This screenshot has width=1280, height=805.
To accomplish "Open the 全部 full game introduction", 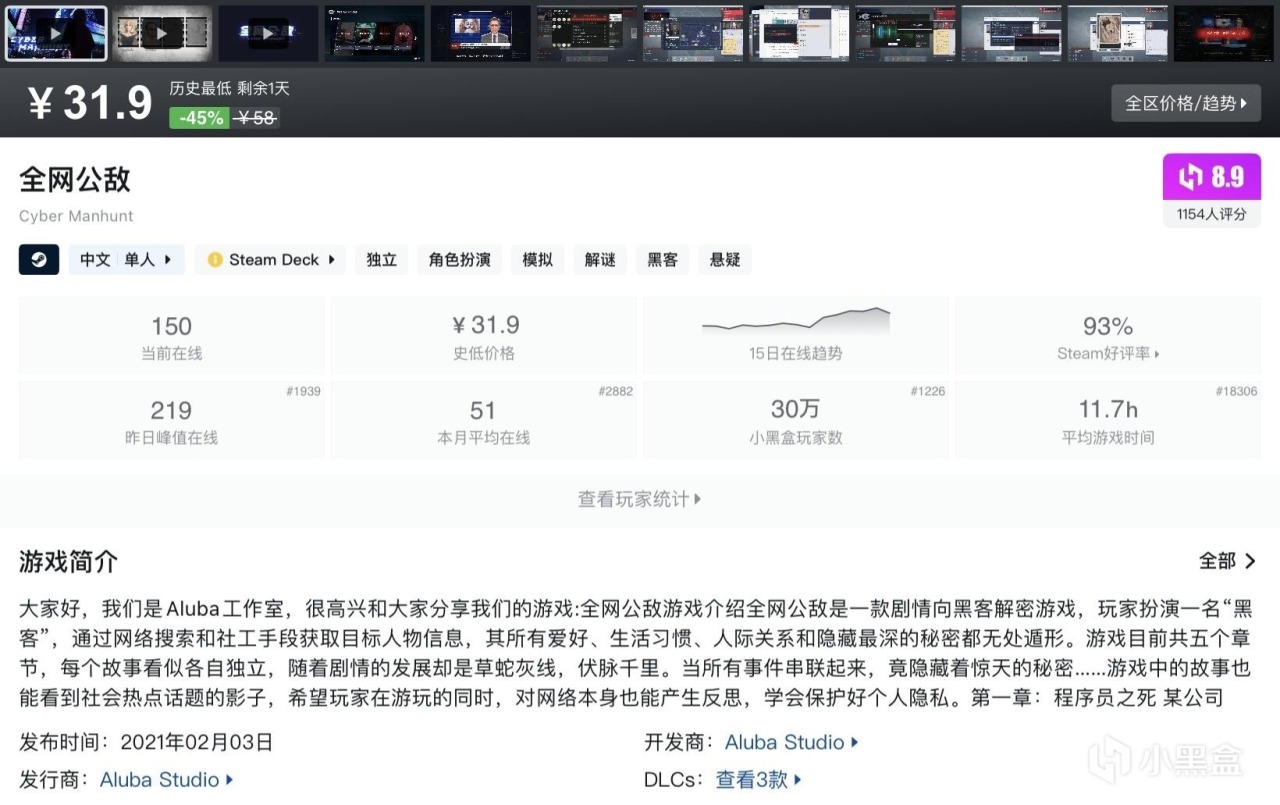I will pos(1228,561).
